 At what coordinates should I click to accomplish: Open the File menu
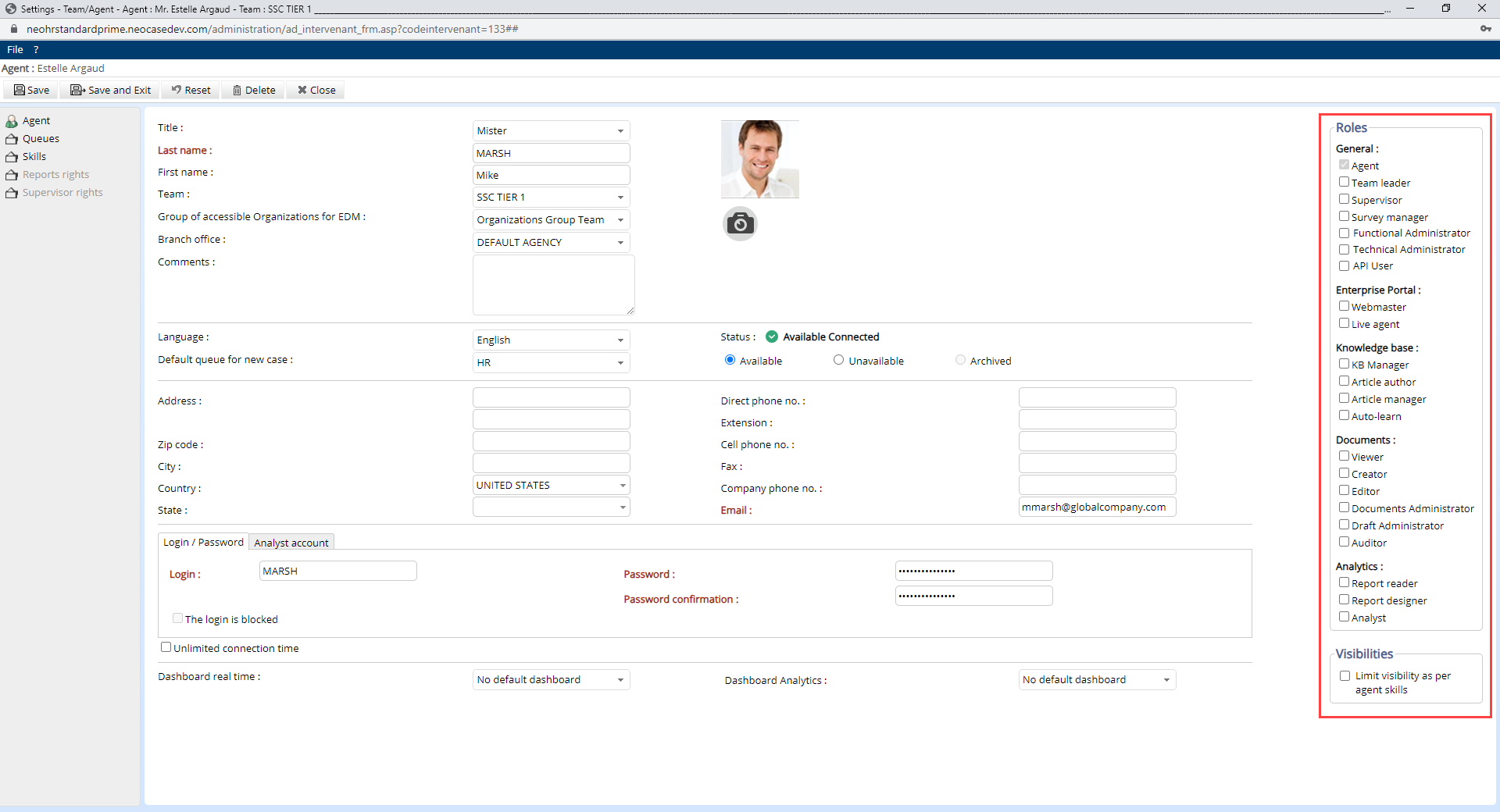[x=15, y=49]
